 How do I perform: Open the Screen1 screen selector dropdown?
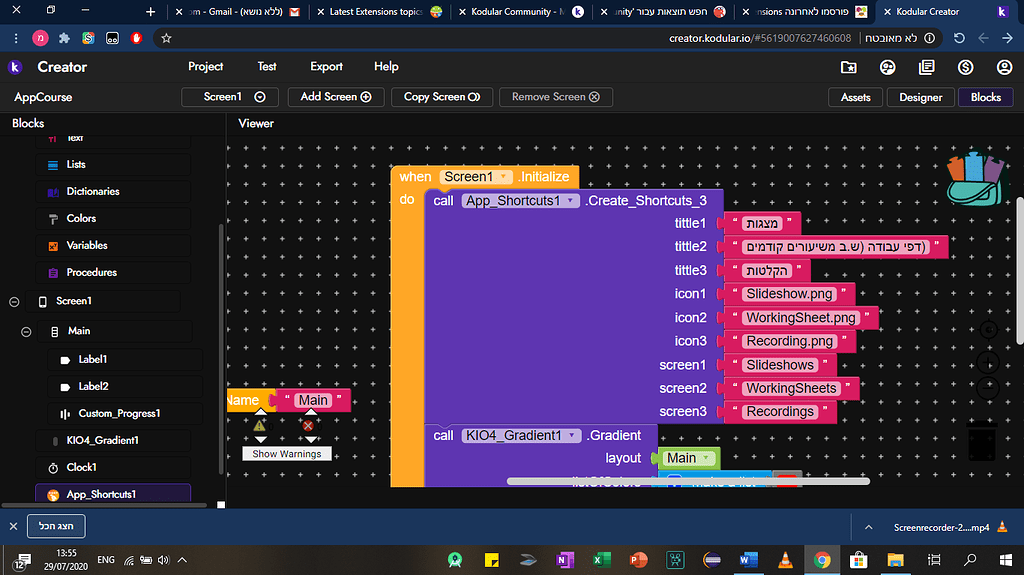229,97
